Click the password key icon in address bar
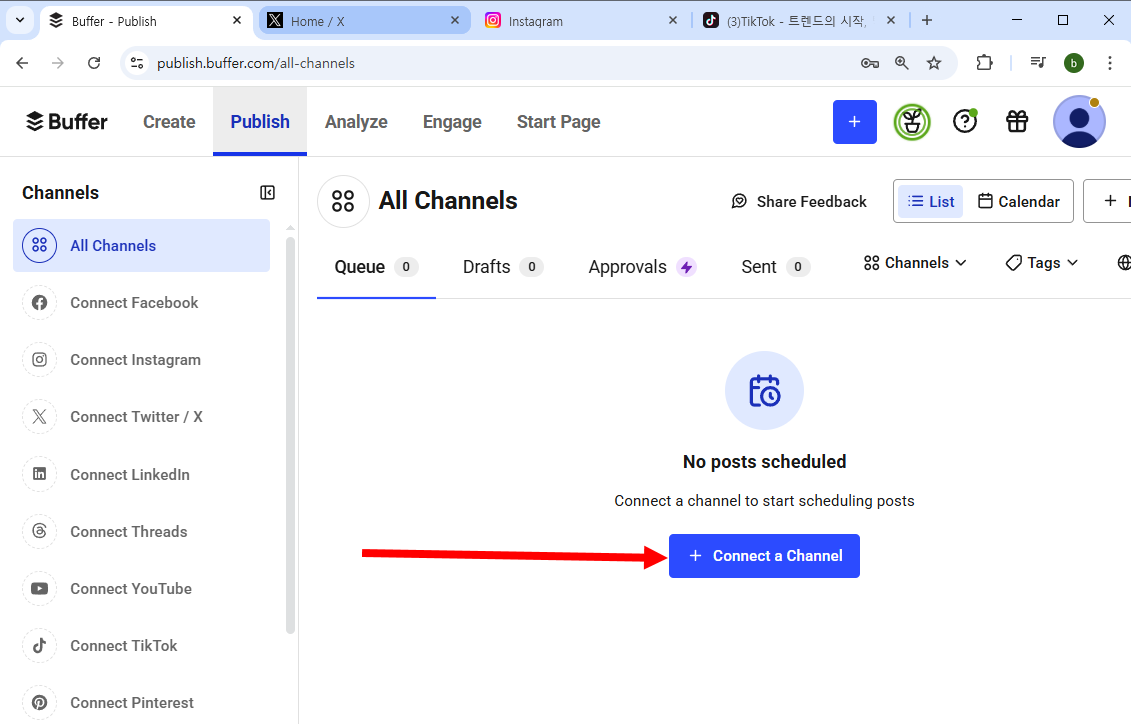Screen dimensions: 1131x724 (869, 63)
